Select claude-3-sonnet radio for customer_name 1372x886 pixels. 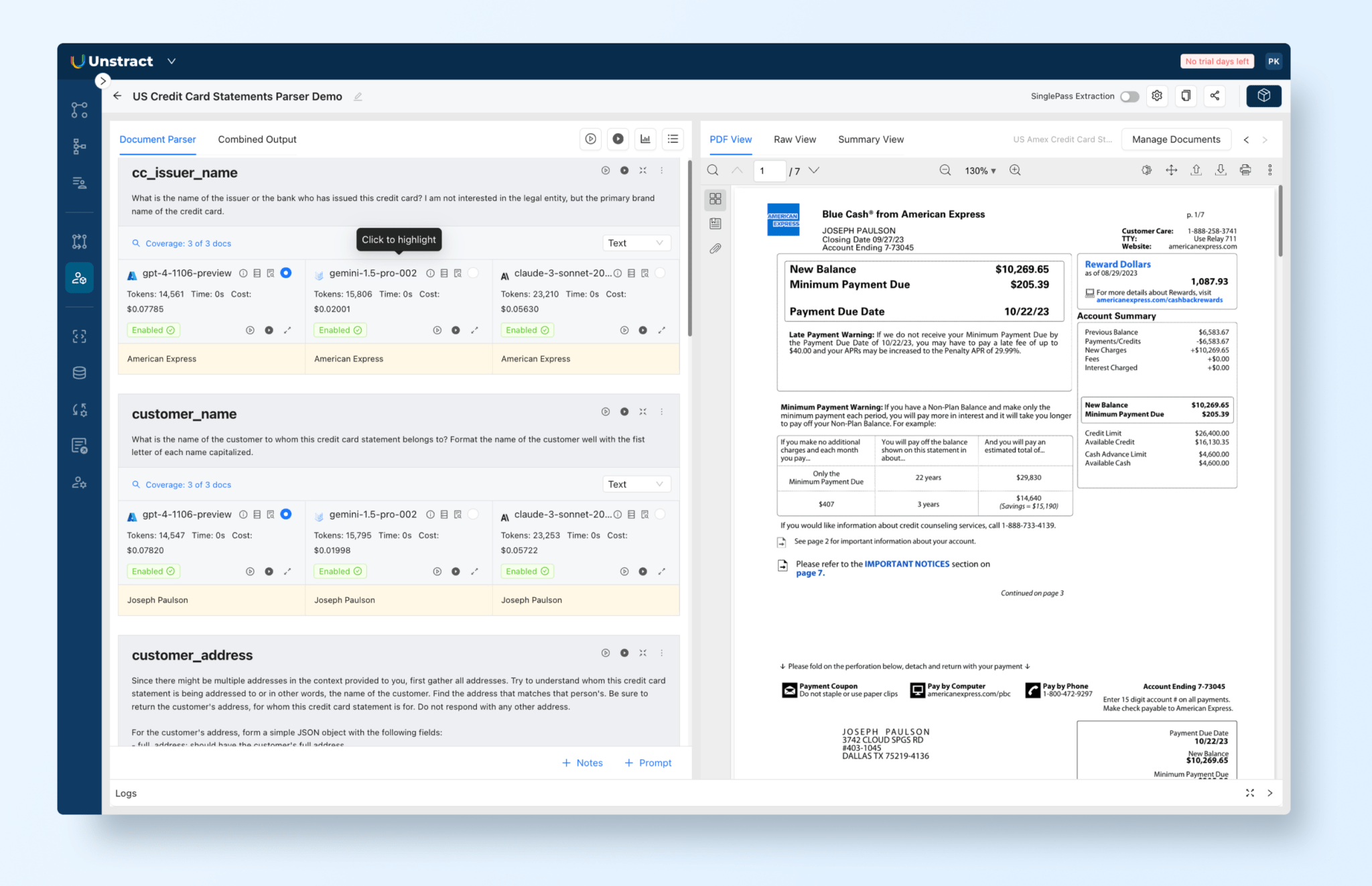coord(660,514)
